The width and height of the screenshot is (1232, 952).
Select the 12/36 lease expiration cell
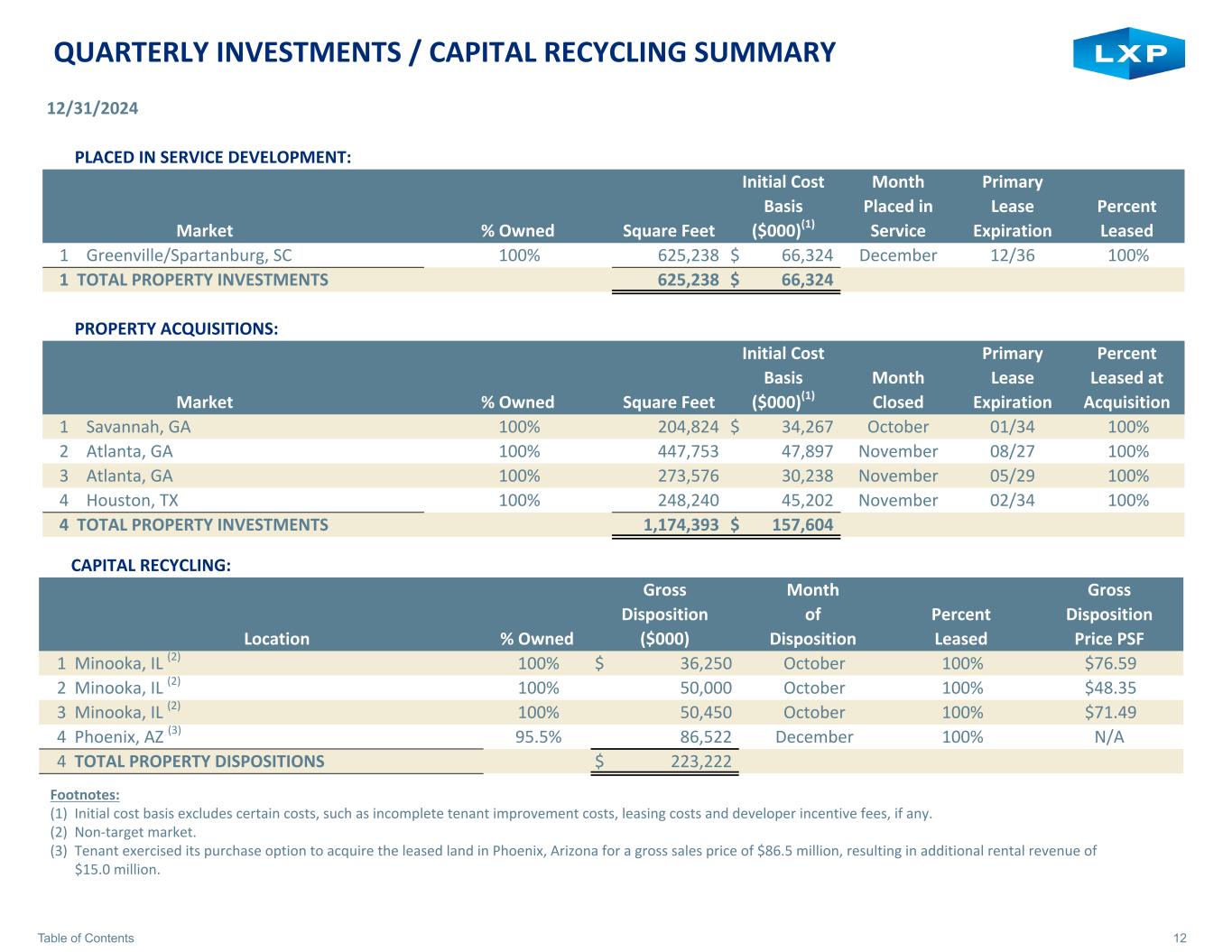[1012, 255]
